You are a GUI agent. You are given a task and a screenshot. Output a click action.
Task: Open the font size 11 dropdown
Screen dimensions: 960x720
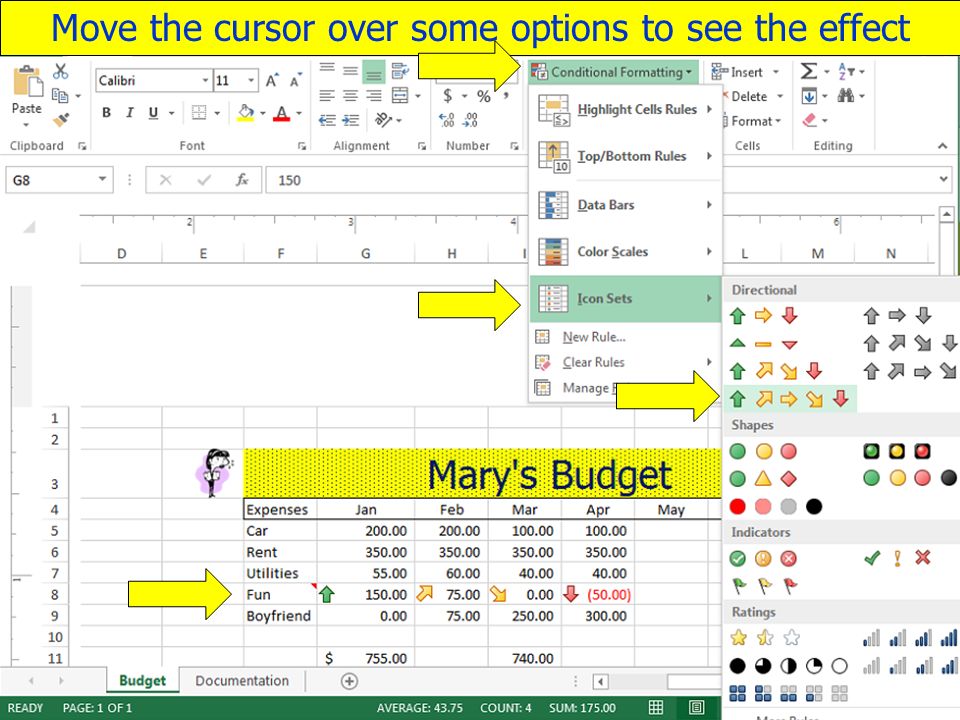250,80
